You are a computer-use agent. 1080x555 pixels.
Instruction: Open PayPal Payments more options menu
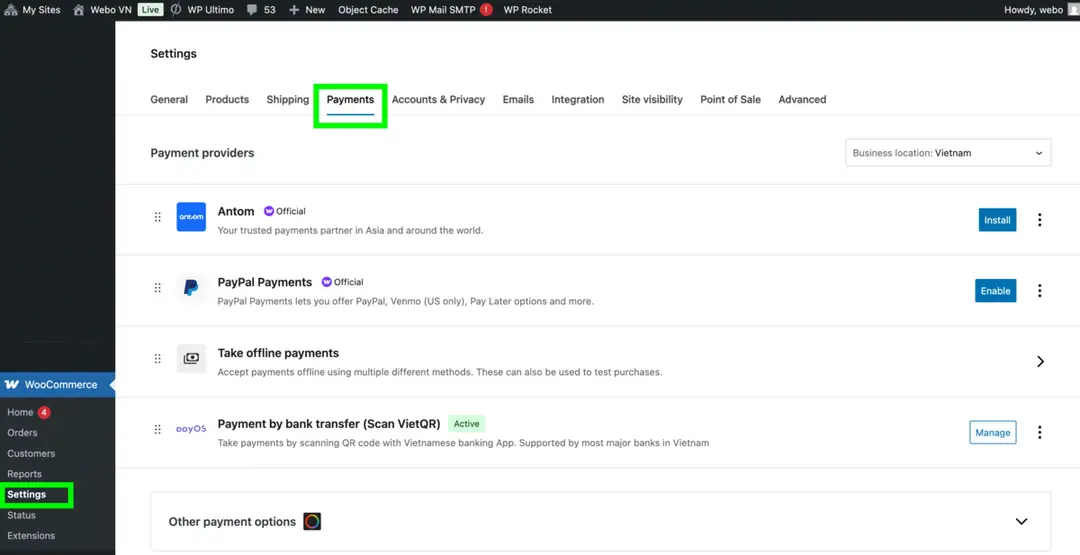tap(1039, 291)
